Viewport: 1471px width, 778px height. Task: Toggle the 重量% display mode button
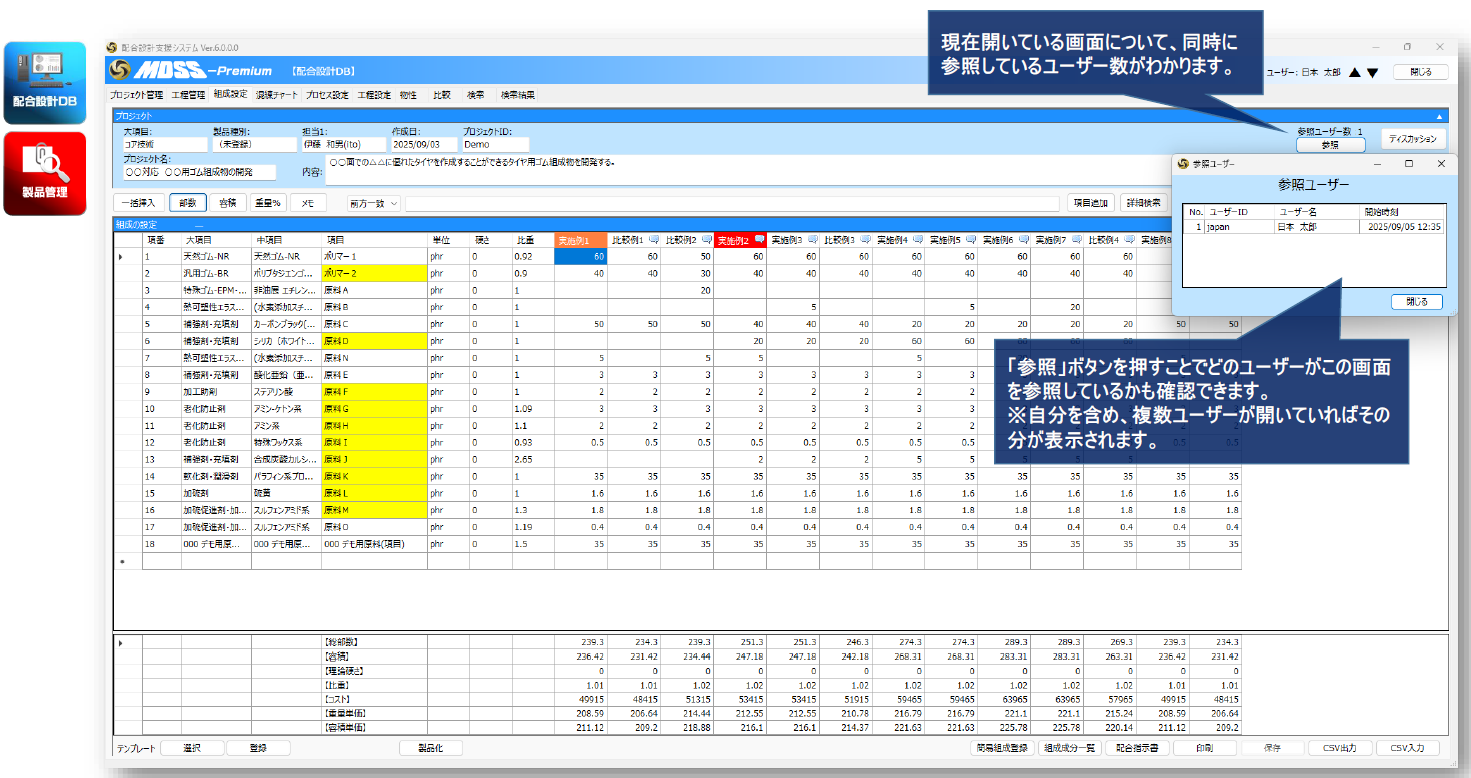click(267, 203)
